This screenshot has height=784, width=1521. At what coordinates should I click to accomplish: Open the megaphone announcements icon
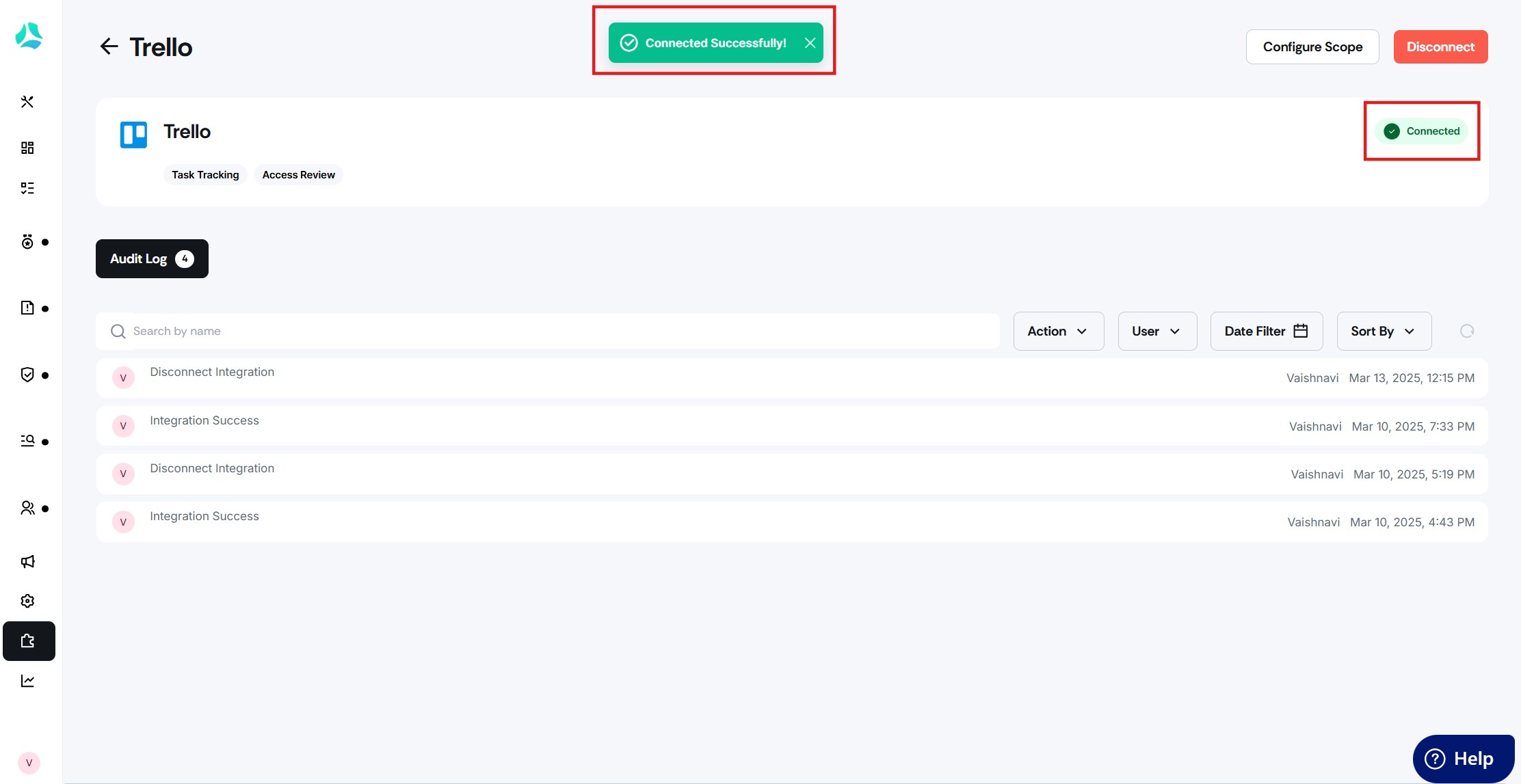click(27, 561)
